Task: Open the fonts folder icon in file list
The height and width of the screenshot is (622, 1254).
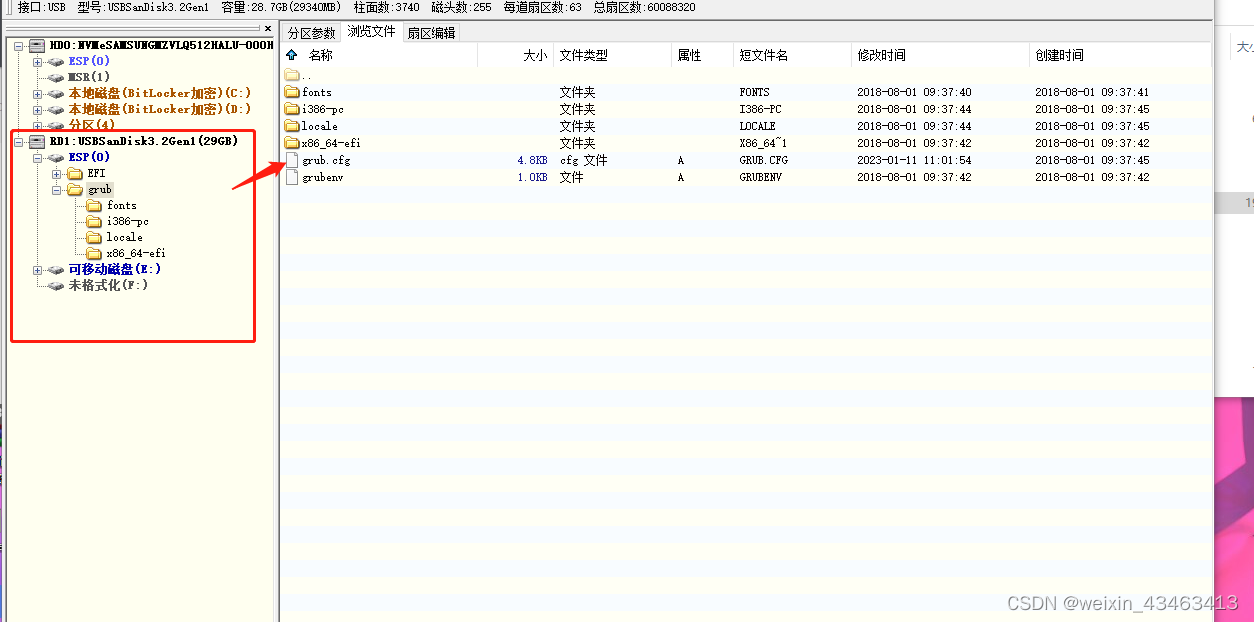Action: point(293,92)
